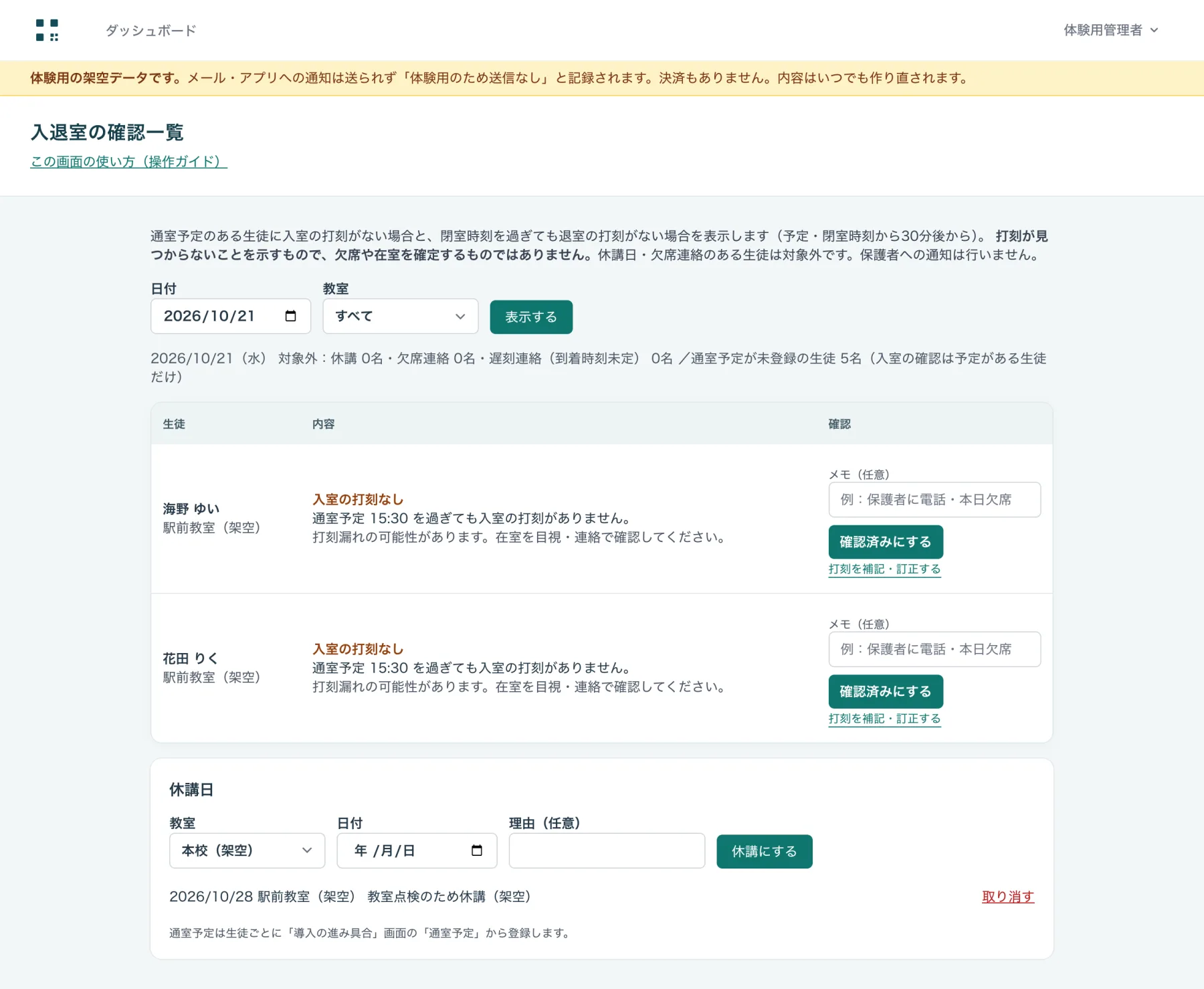
Task: Click the 休講にする button
Action: (x=765, y=851)
